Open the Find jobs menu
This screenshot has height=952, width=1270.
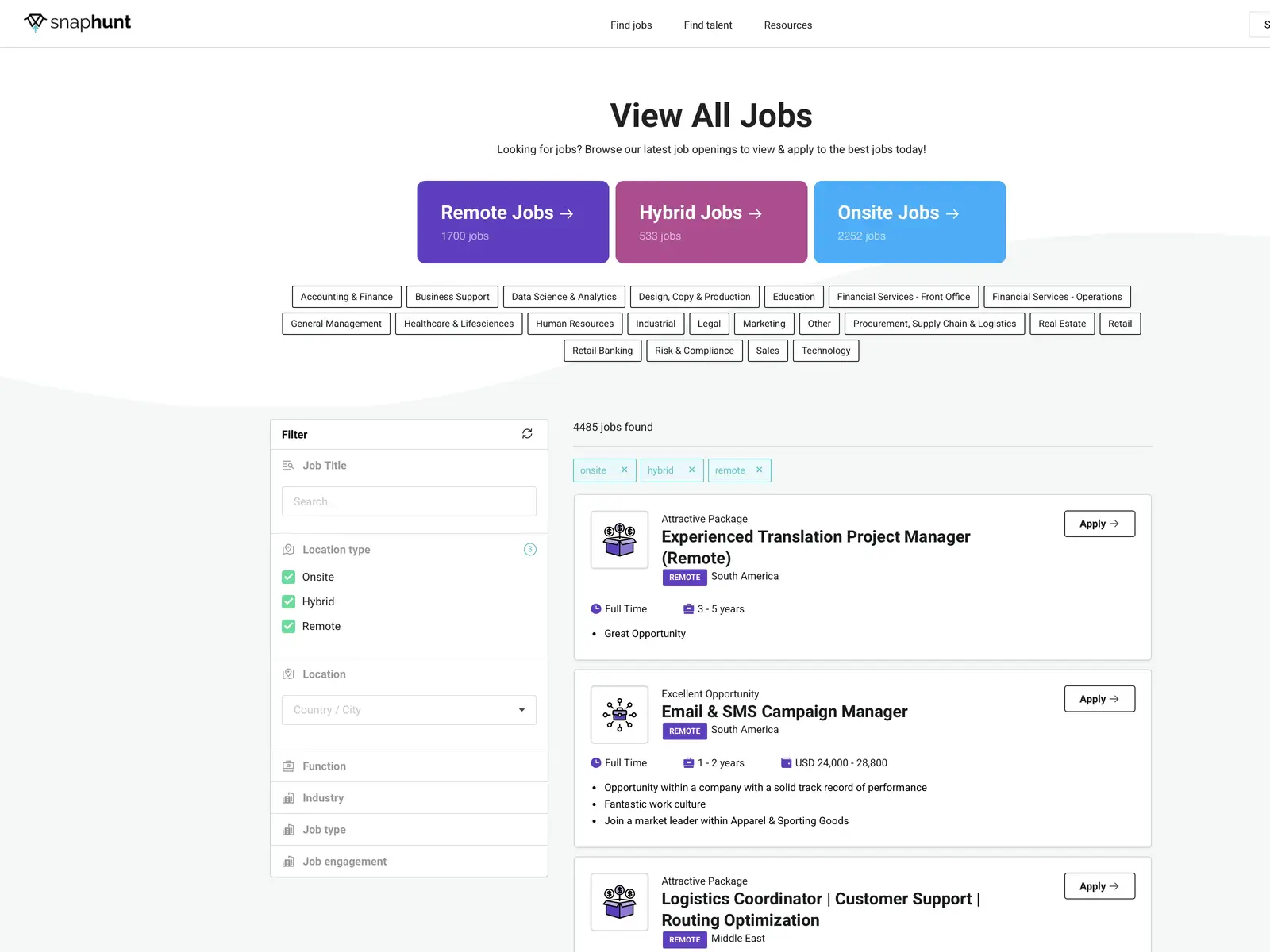631,25
